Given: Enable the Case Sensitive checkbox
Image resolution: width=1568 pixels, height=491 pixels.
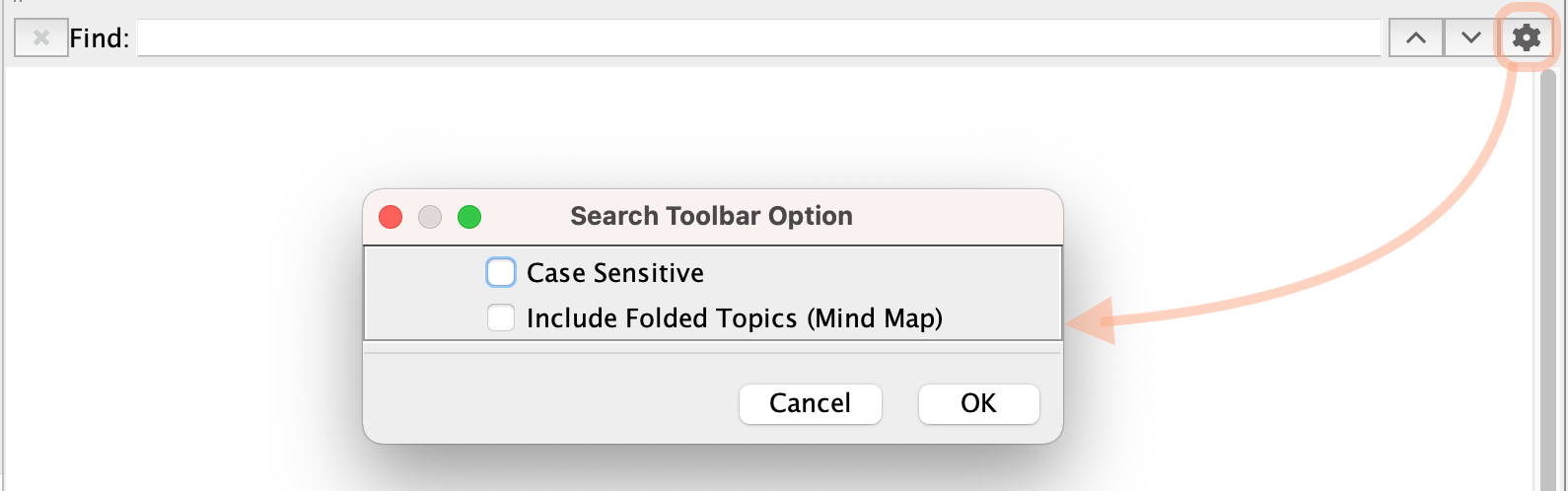Looking at the screenshot, I should pyautogui.click(x=501, y=272).
